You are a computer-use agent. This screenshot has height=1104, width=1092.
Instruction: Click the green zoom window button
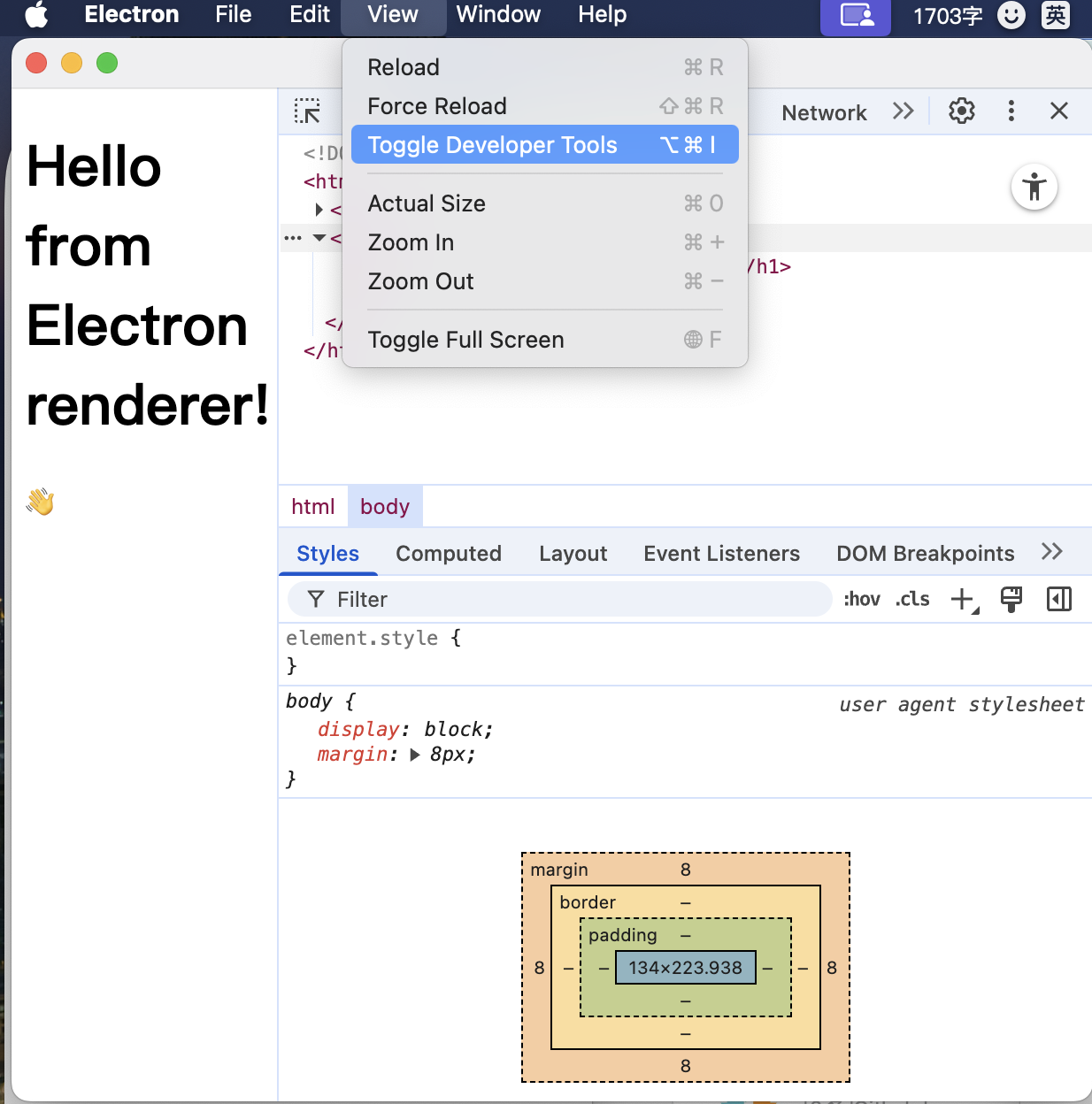pos(107,63)
